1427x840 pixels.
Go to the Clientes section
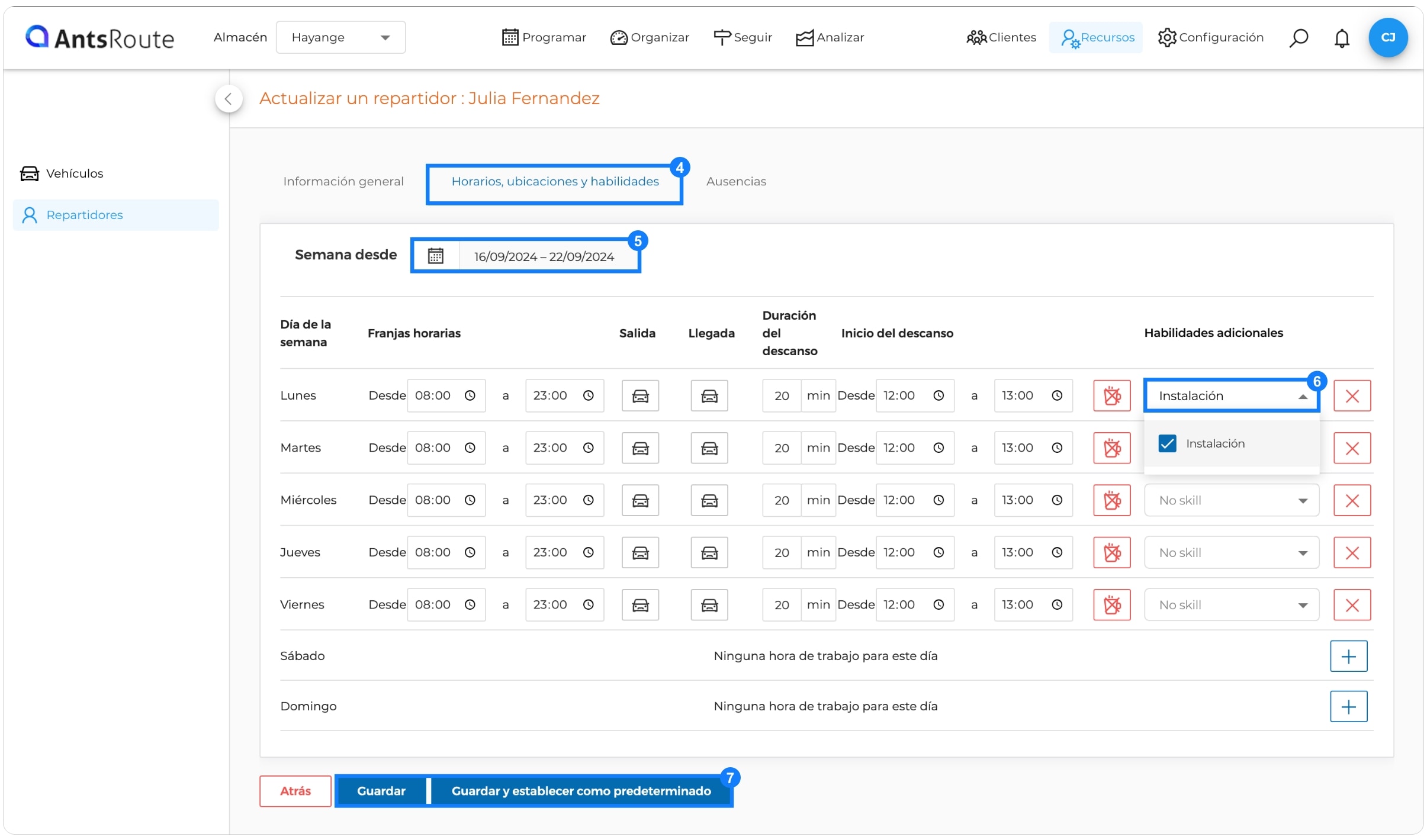[1001, 37]
